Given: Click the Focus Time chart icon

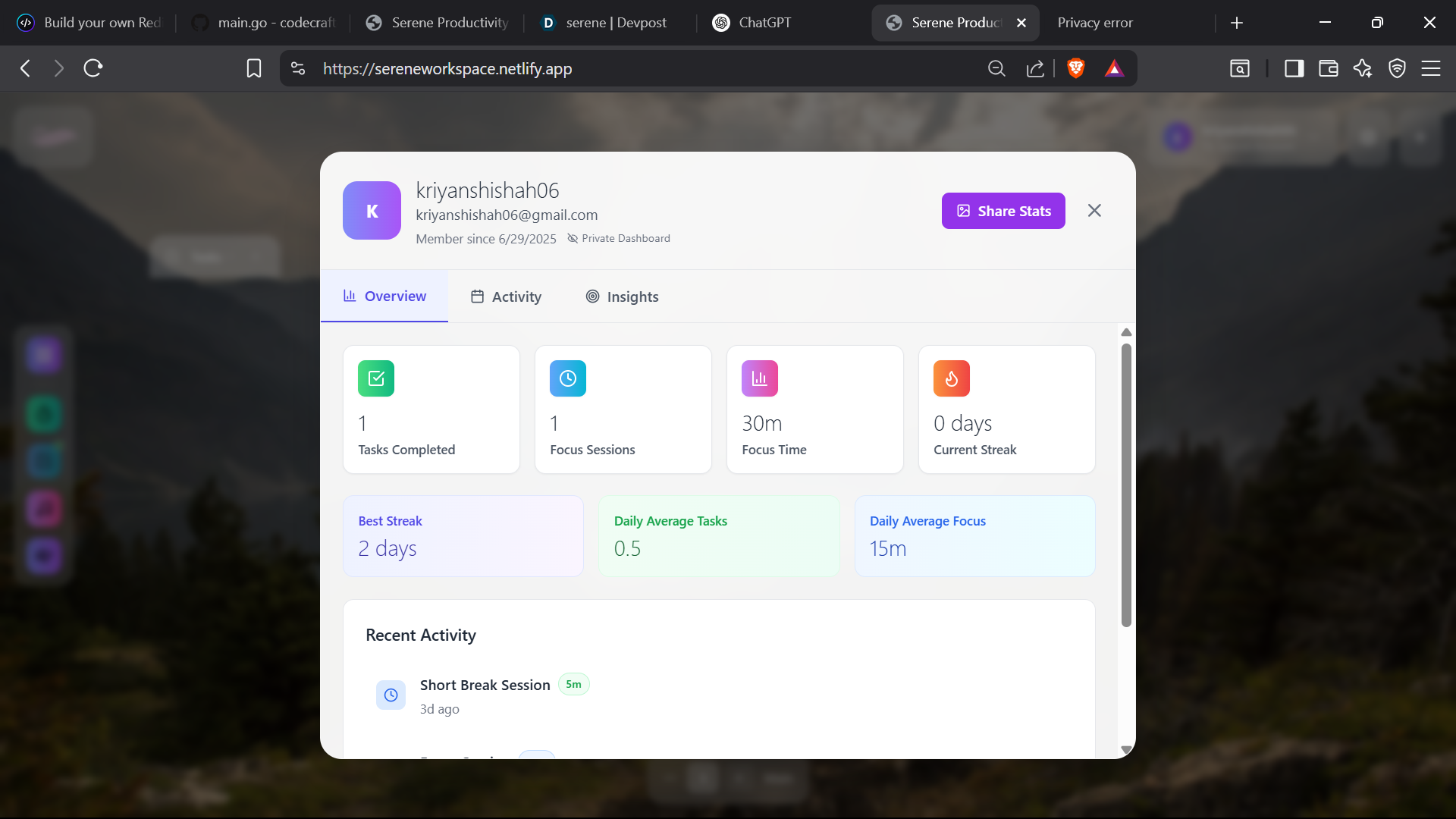Looking at the screenshot, I should (x=760, y=378).
